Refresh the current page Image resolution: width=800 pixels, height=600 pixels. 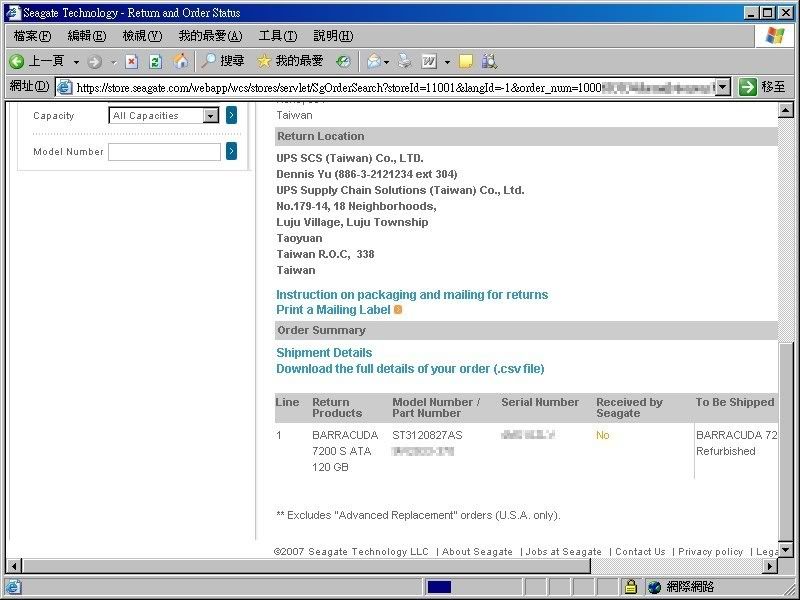pyautogui.click(x=156, y=61)
